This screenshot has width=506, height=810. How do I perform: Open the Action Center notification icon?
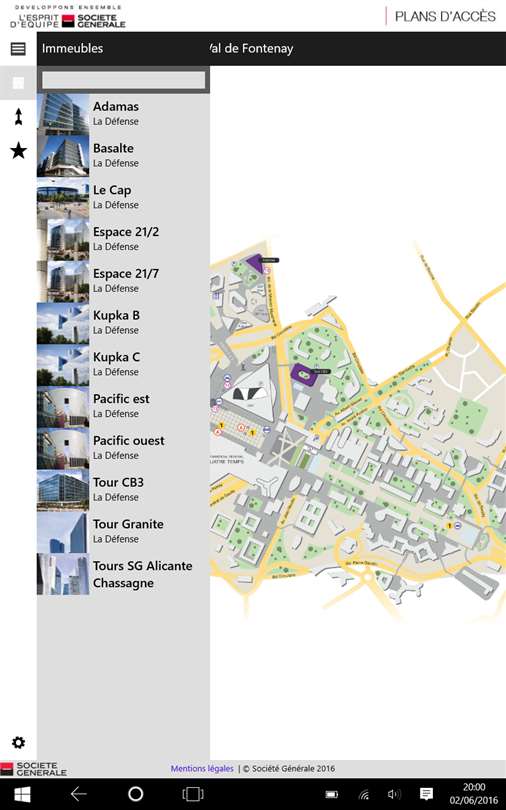click(426, 794)
